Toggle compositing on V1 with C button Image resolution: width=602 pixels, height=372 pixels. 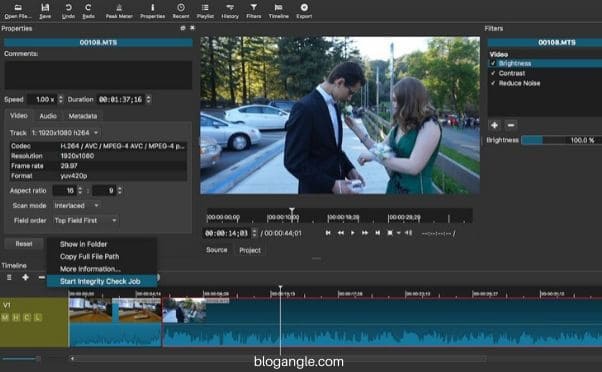[x=26, y=317]
